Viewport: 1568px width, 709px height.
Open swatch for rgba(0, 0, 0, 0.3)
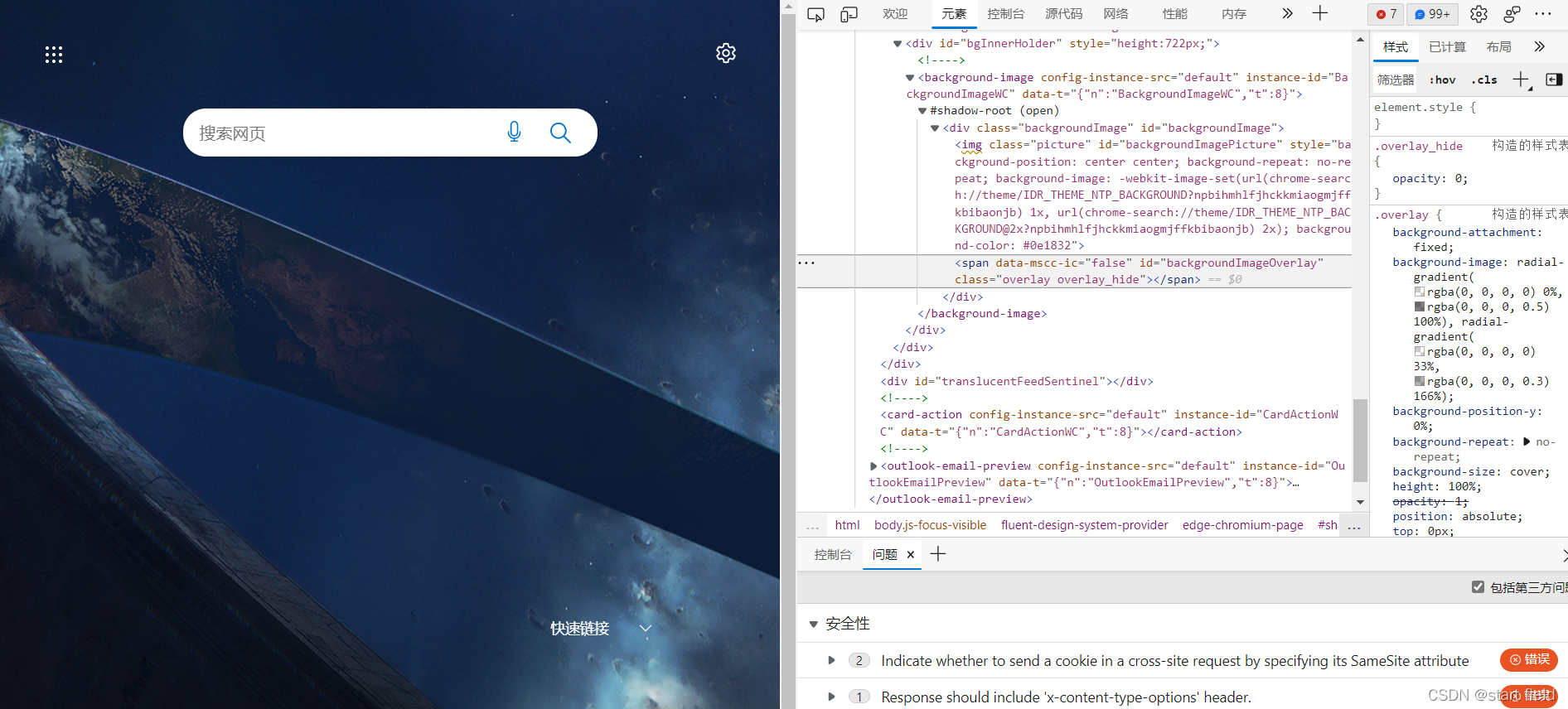click(1420, 381)
